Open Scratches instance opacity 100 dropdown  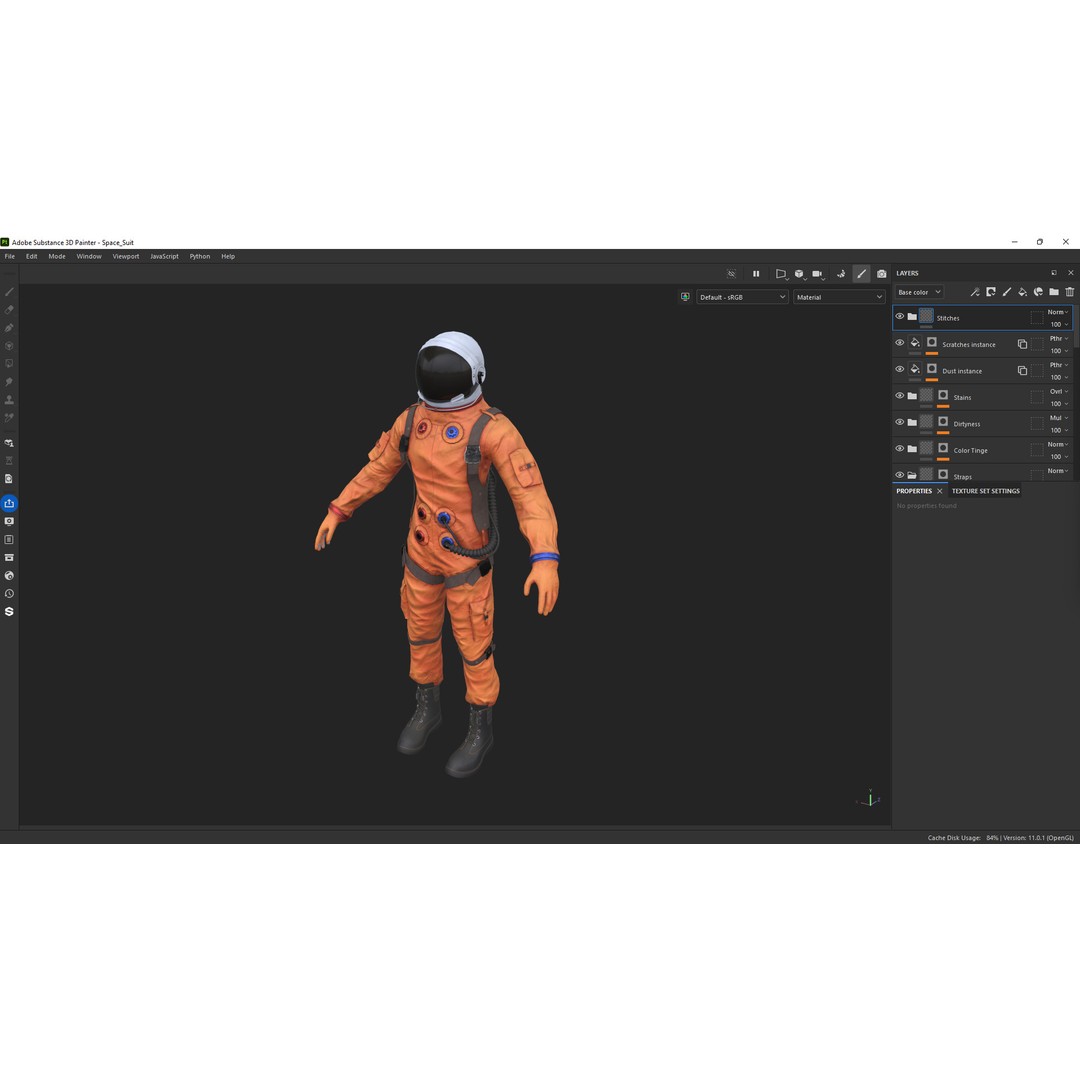click(1059, 351)
